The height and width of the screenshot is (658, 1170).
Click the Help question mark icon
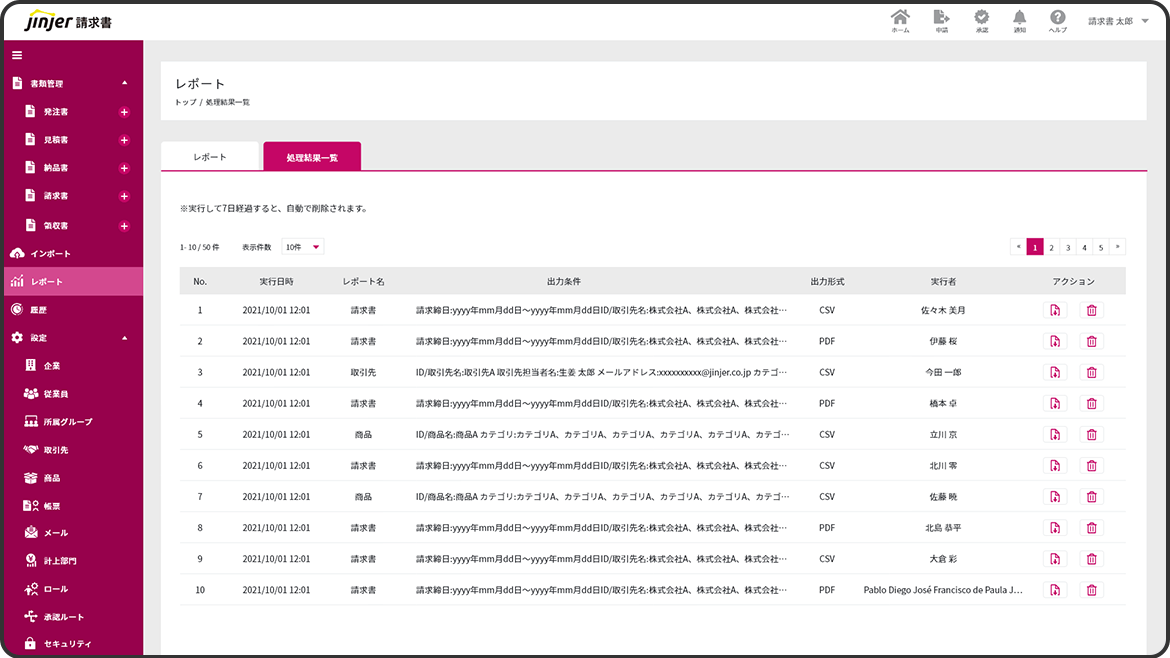(x=1057, y=20)
